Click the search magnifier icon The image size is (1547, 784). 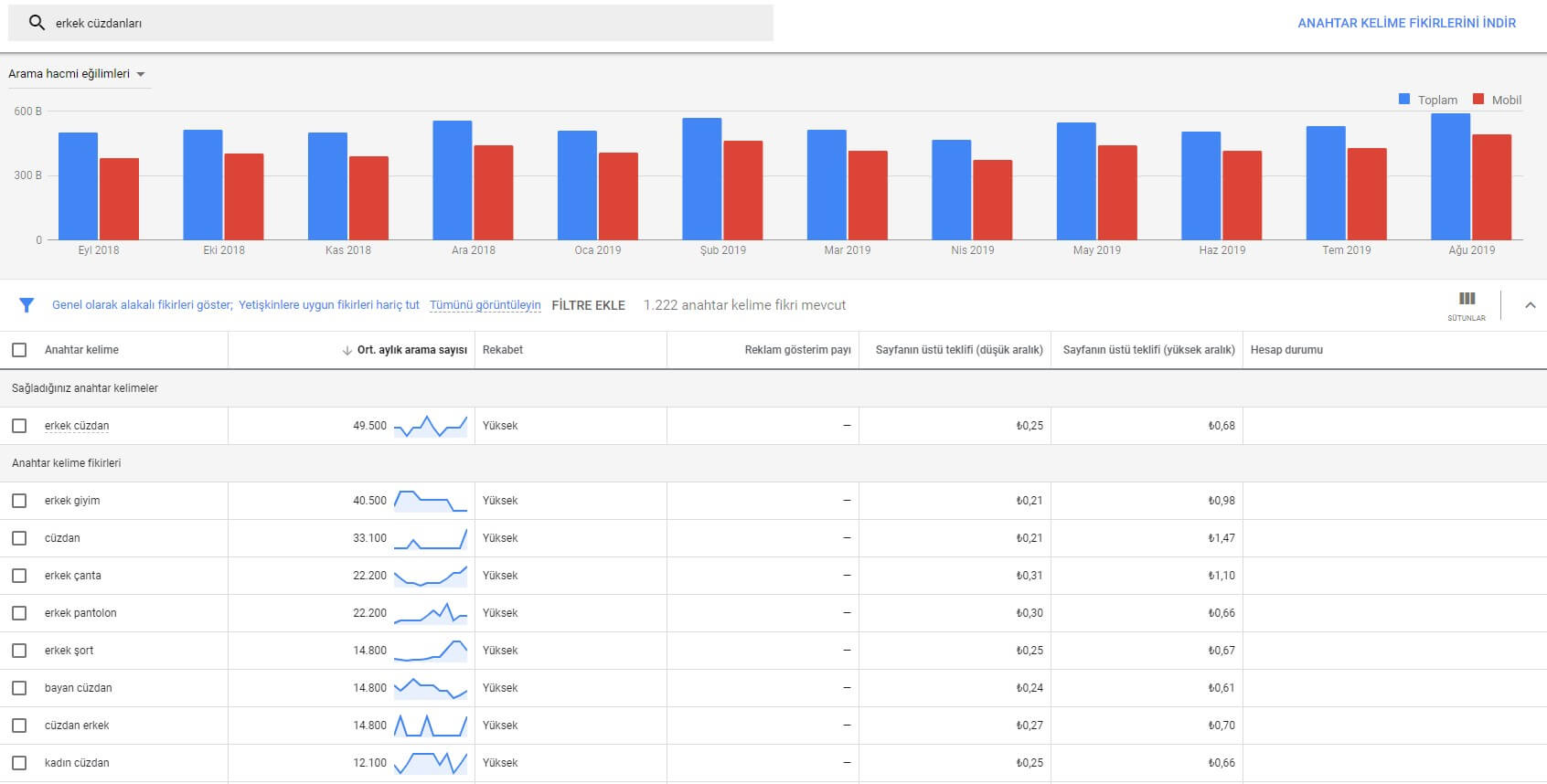(37, 23)
